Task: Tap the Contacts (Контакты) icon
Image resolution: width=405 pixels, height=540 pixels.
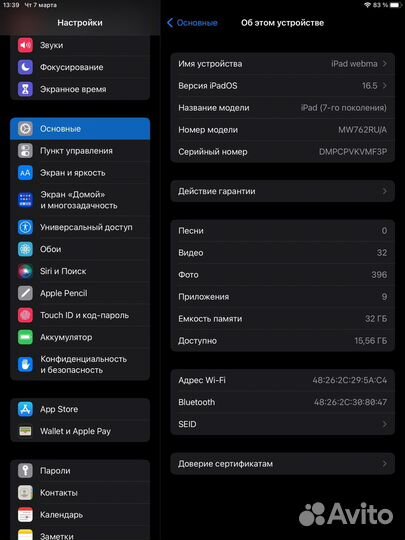Action: coord(25,493)
